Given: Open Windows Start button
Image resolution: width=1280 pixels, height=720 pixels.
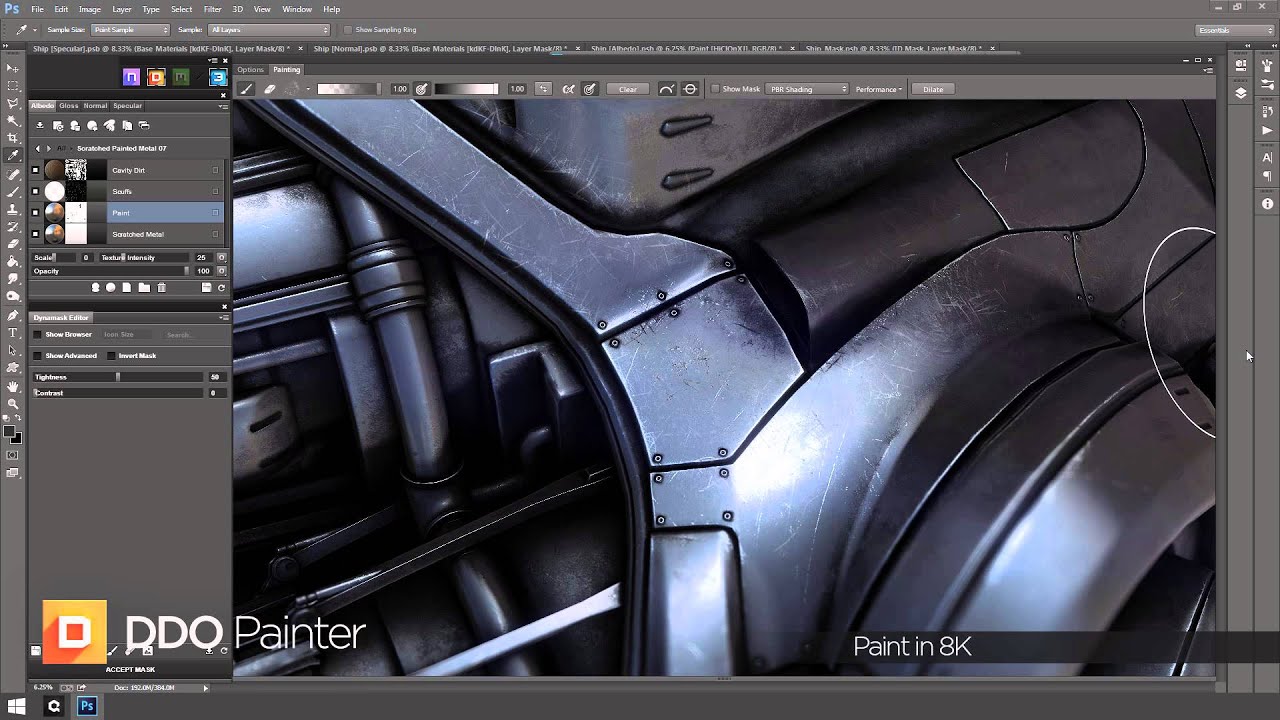Looking at the screenshot, I should click(x=17, y=706).
